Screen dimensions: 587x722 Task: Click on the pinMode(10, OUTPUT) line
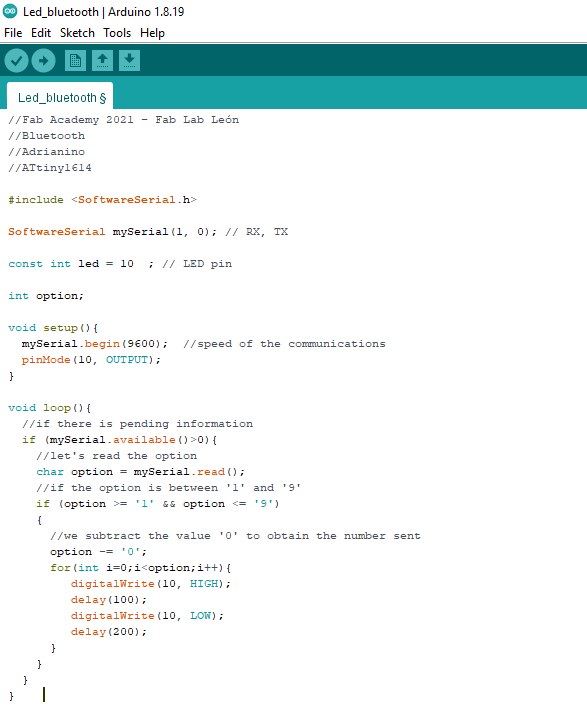point(91,360)
